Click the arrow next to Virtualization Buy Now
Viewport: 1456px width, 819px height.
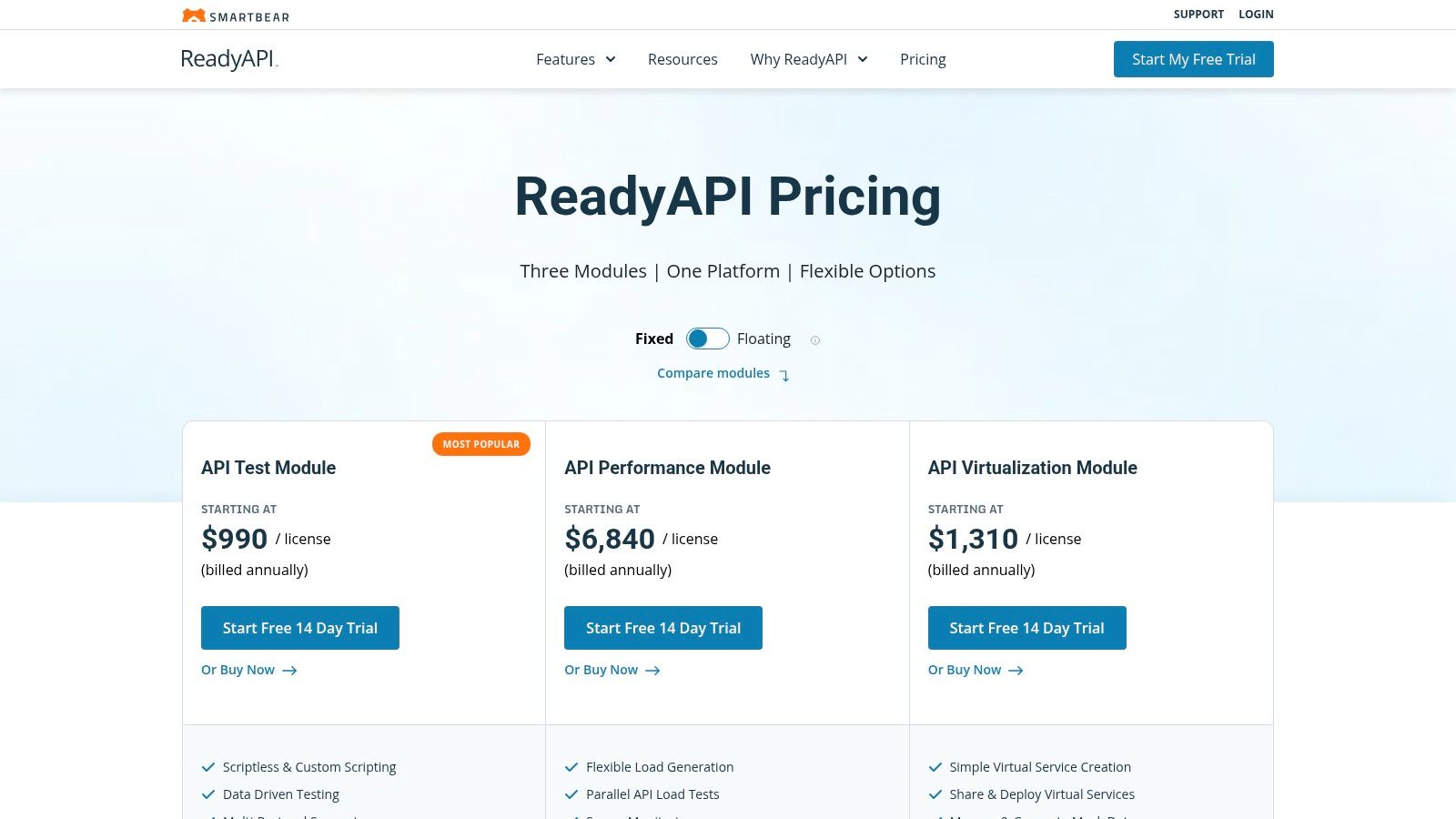(1016, 670)
